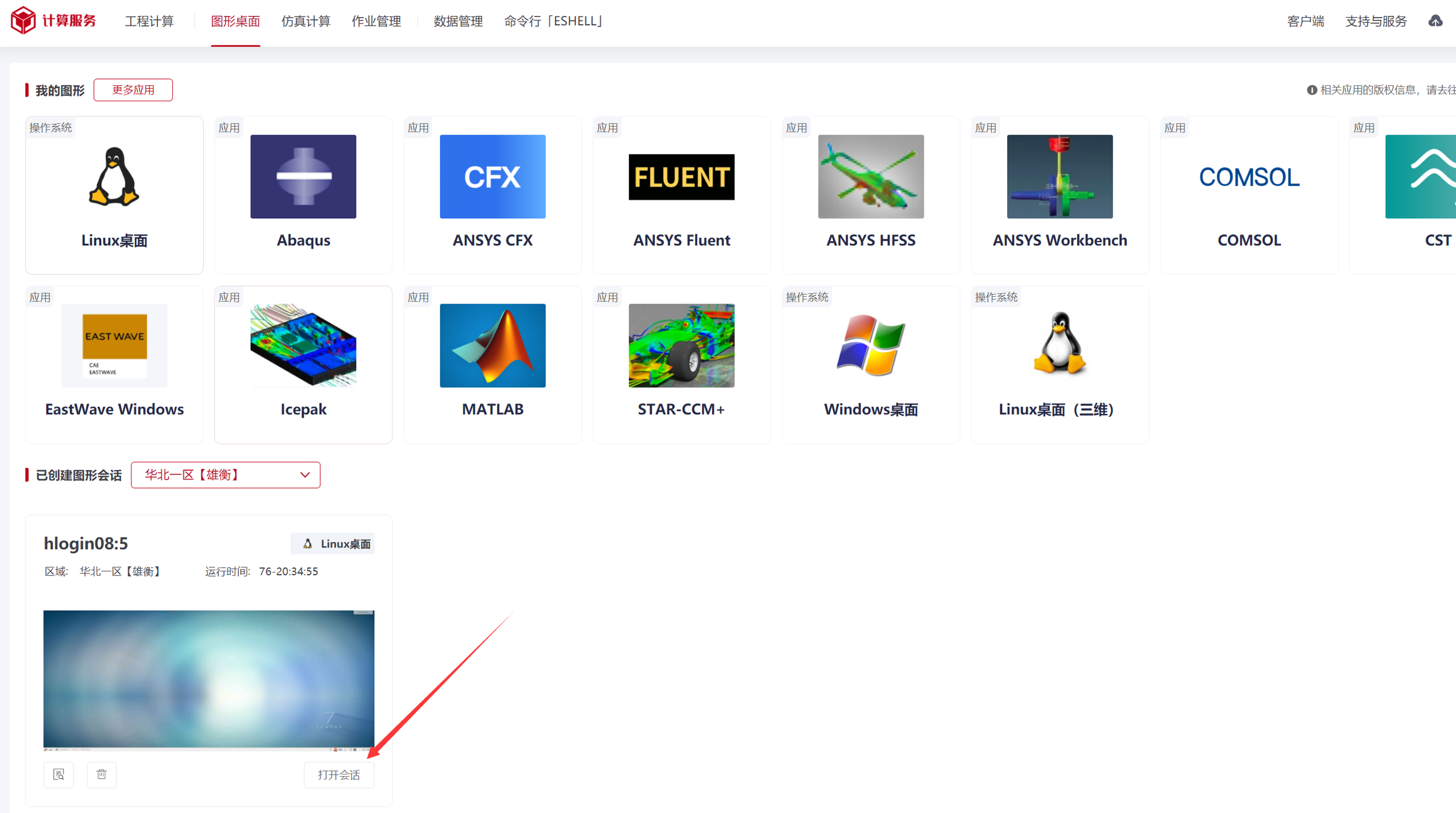Start ANSYS Fluent application
The width and height of the screenshot is (1456, 813).
tap(681, 195)
